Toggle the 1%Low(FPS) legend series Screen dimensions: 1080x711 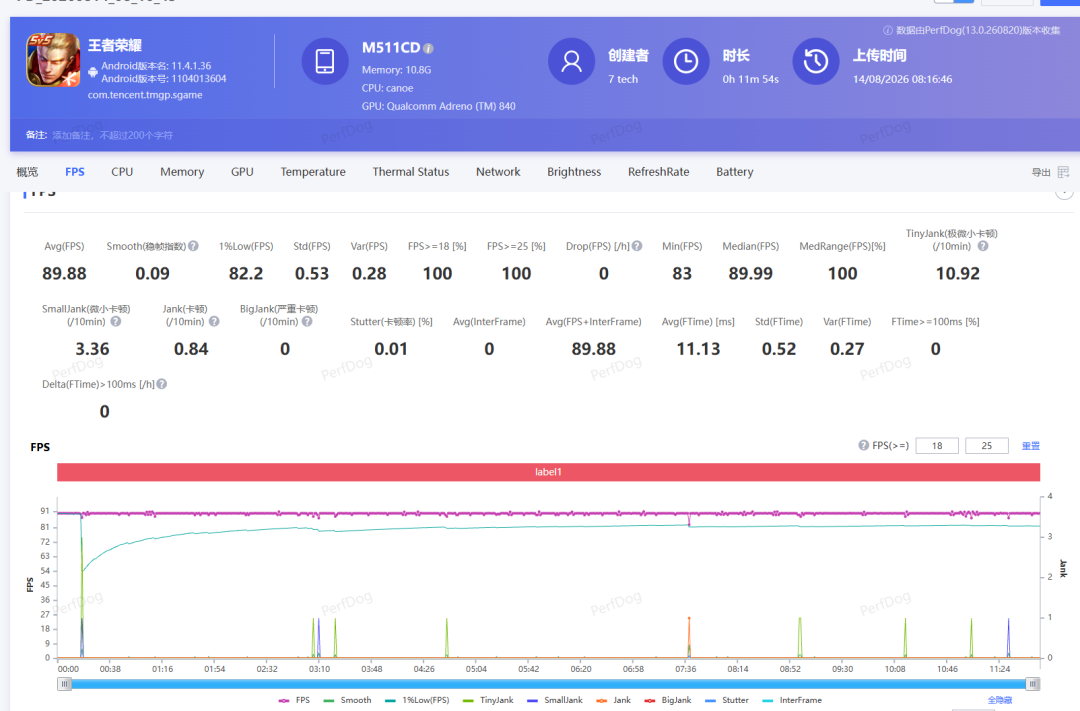pos(417,700)
